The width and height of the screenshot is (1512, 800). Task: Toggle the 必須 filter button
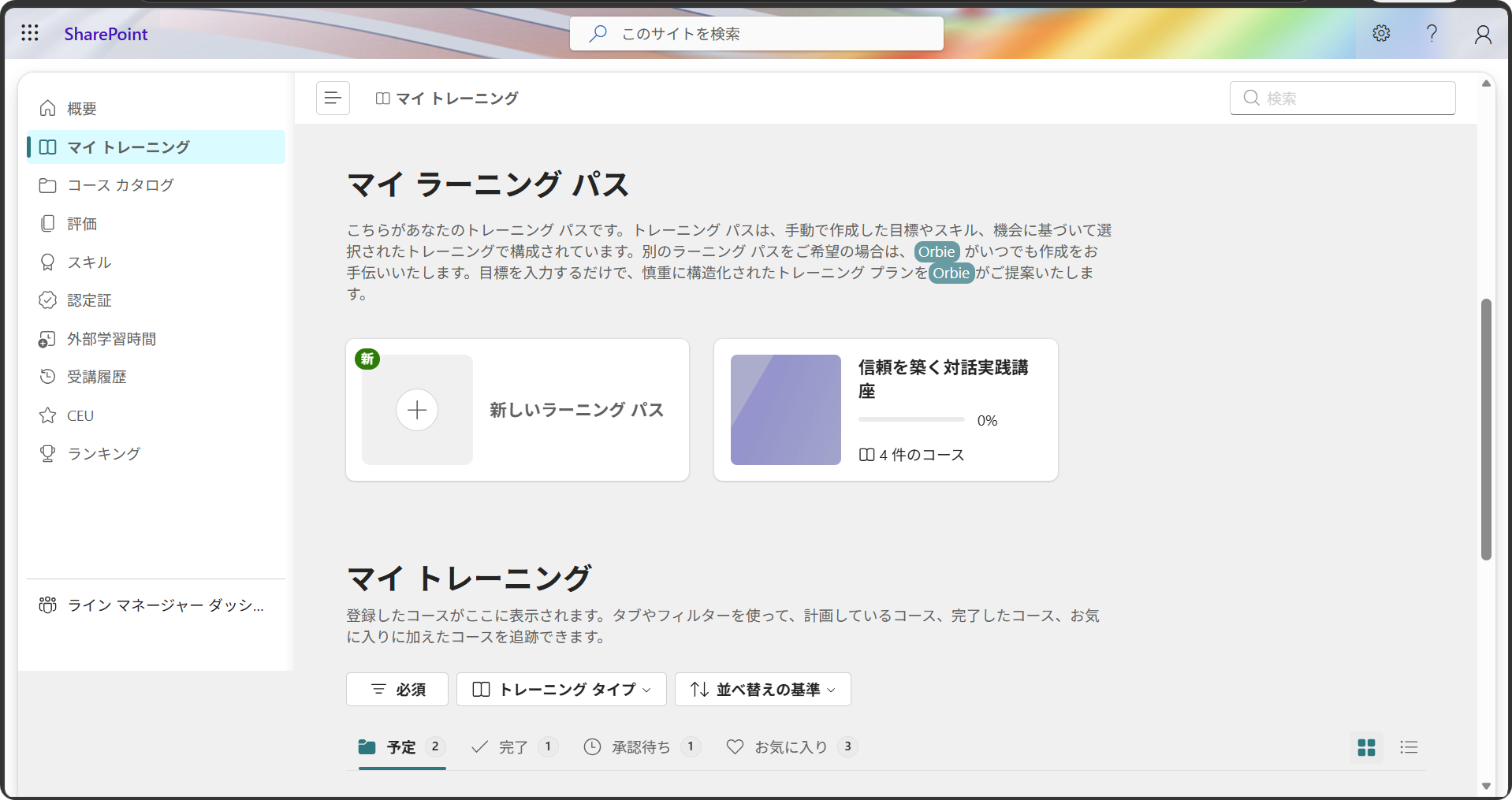[x=397, y=690]
